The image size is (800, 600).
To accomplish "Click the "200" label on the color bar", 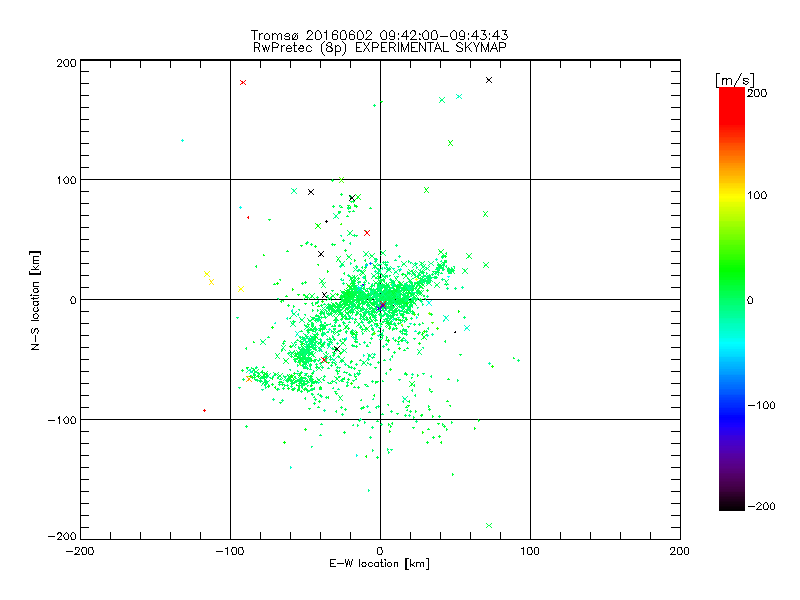I will point(757,93).
